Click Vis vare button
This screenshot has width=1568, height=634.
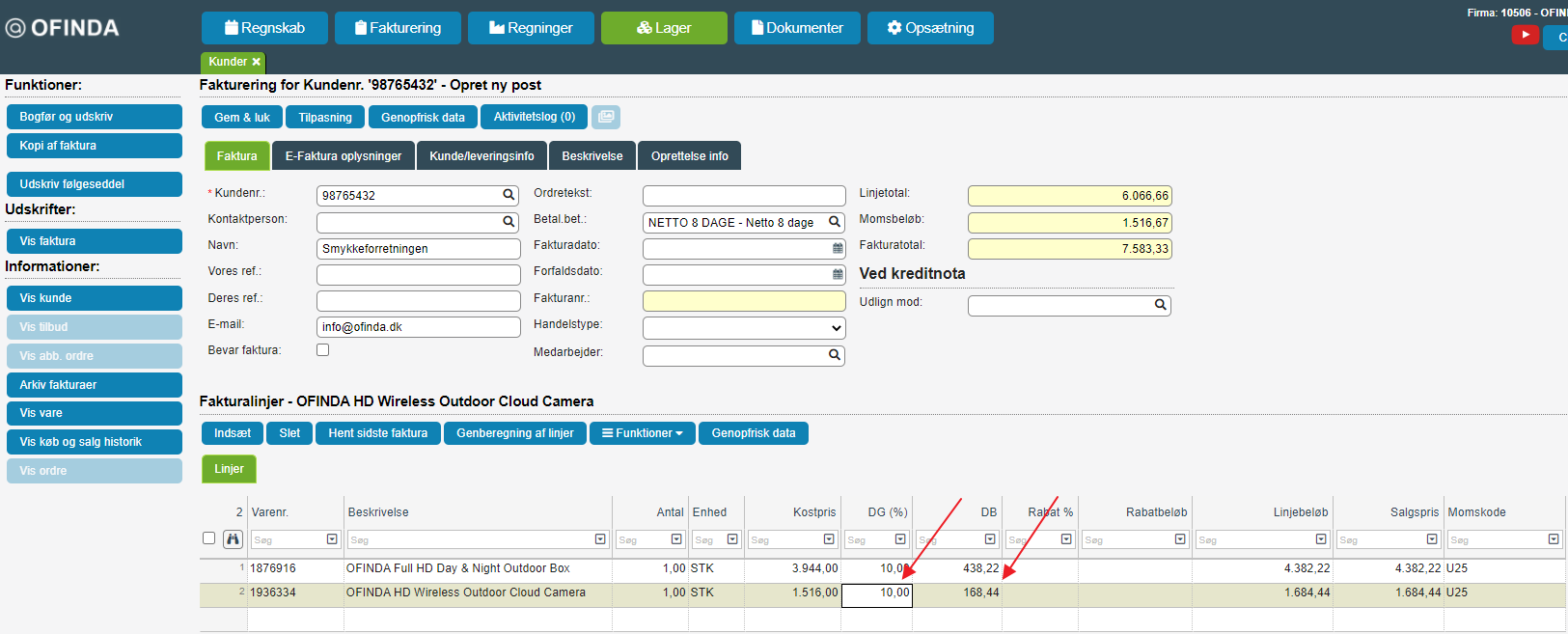pyautogui.click(x=95, y=413)
